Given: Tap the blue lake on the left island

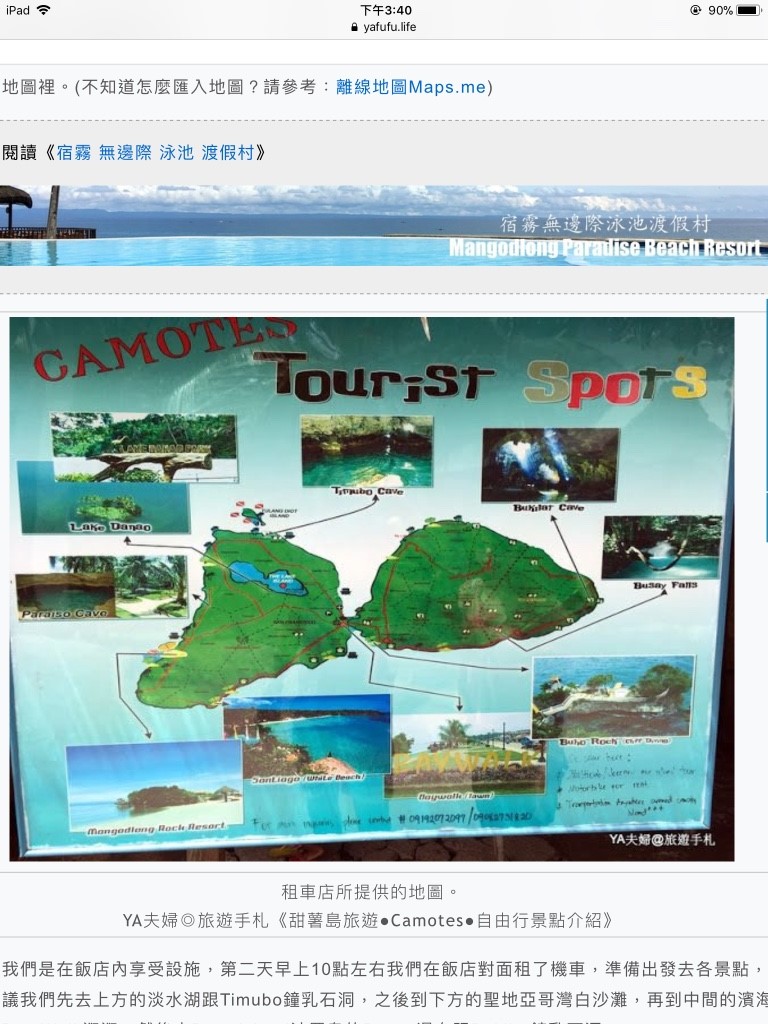Looking at the screenshot, I should 269,577.
